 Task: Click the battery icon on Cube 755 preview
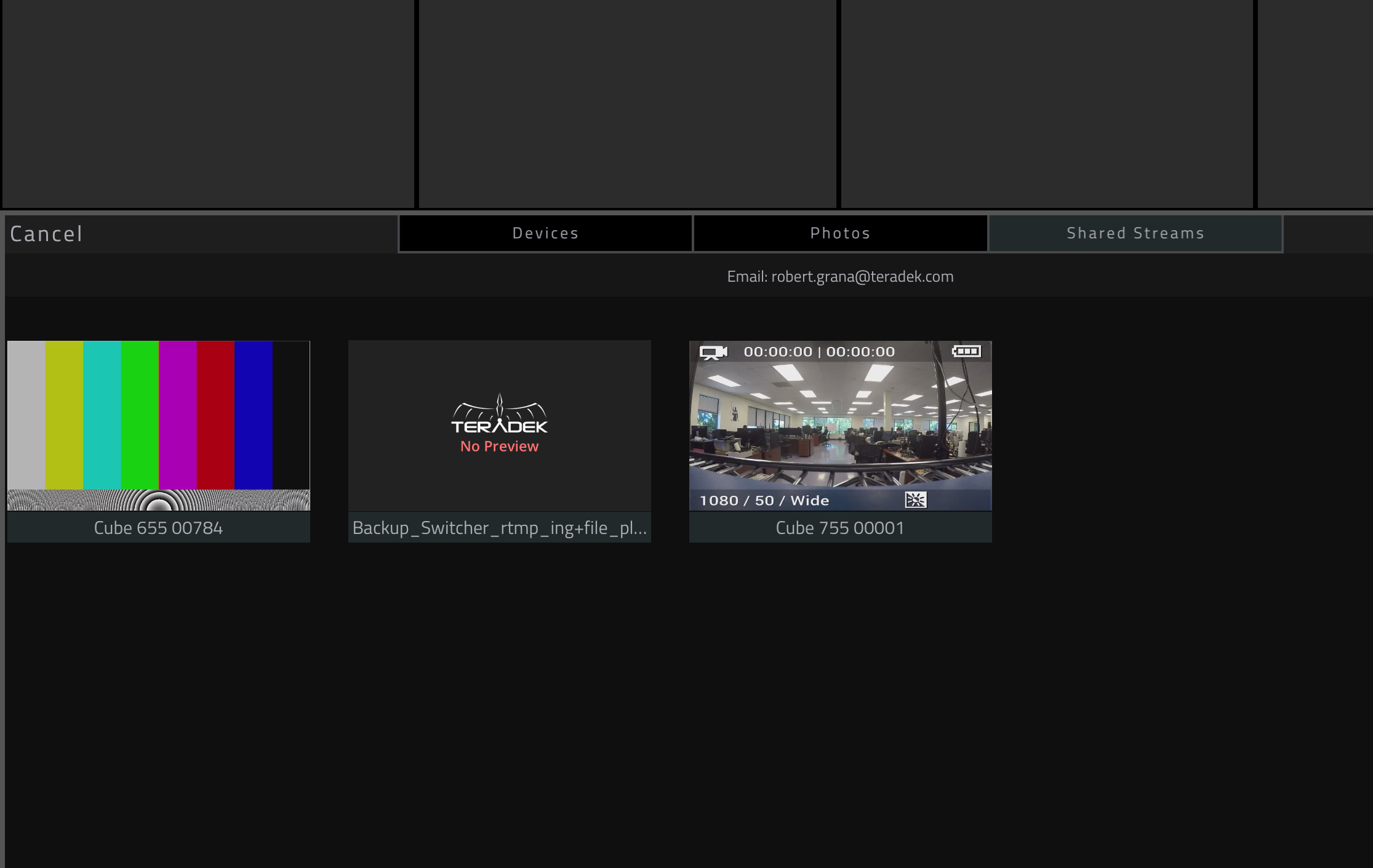[x=966, y=351]
